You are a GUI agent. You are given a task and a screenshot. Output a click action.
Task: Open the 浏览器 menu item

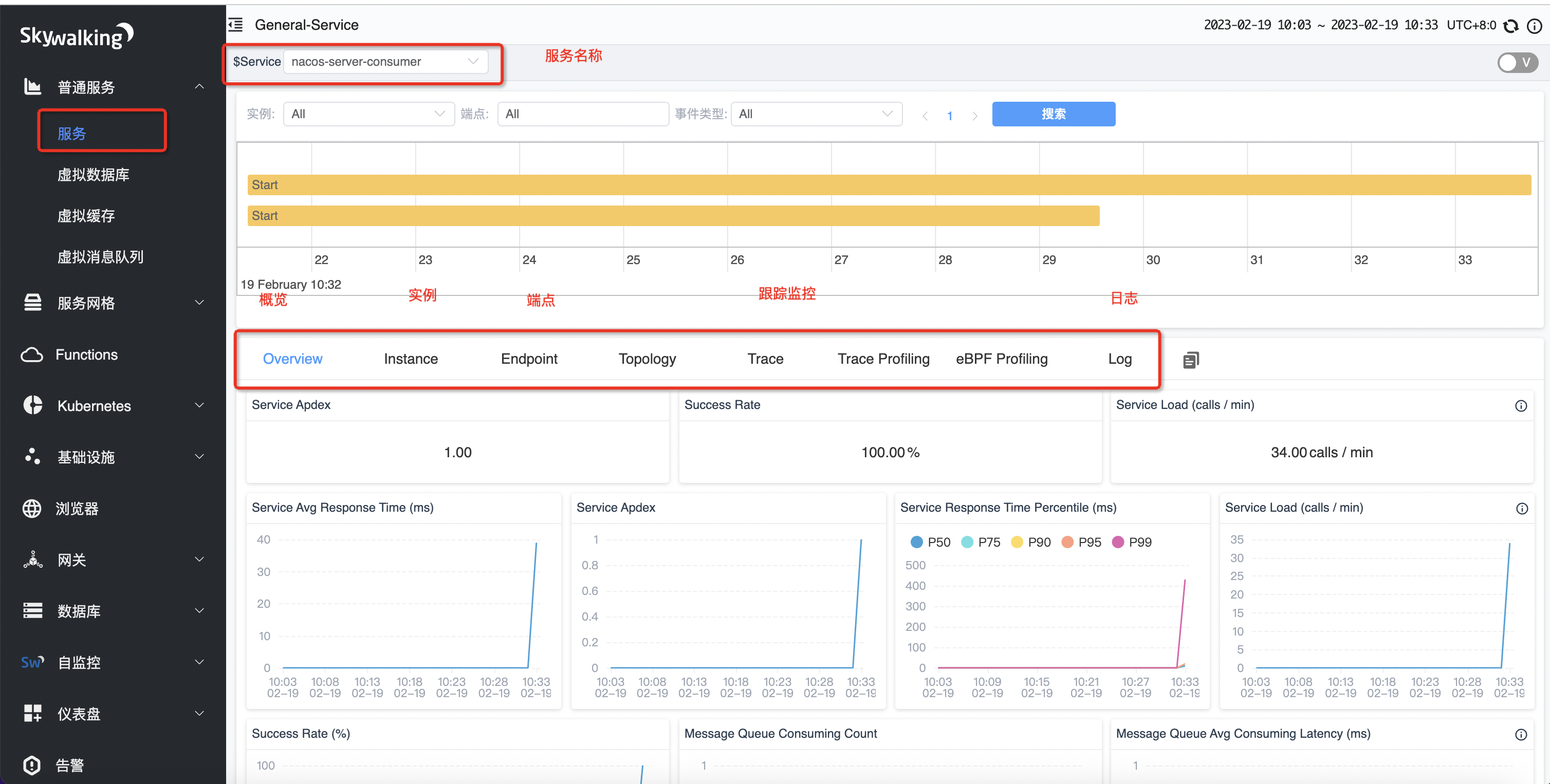tap(77, 509)
